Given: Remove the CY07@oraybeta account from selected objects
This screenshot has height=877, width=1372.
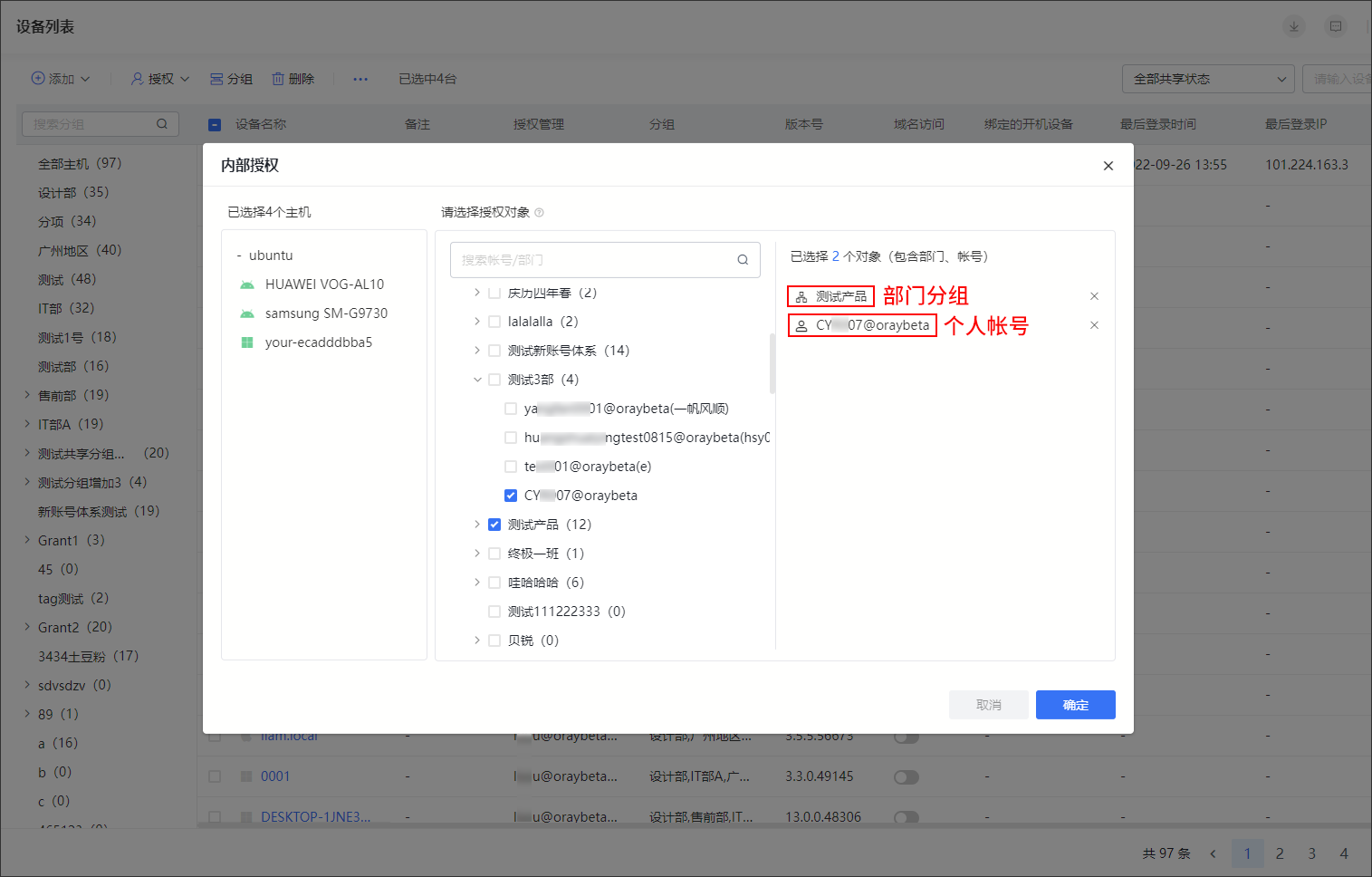Looking at the screenshot, I should point(1094,325).
